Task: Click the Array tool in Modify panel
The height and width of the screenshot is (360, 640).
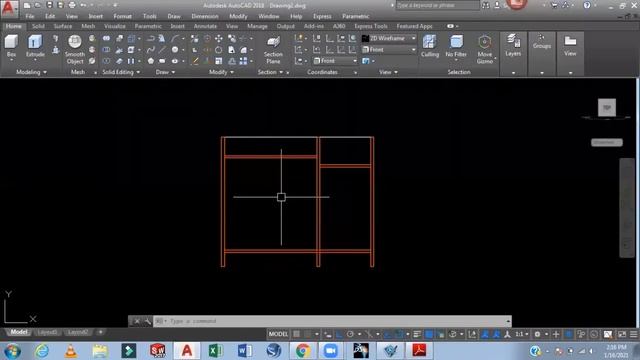Action: 243,61
